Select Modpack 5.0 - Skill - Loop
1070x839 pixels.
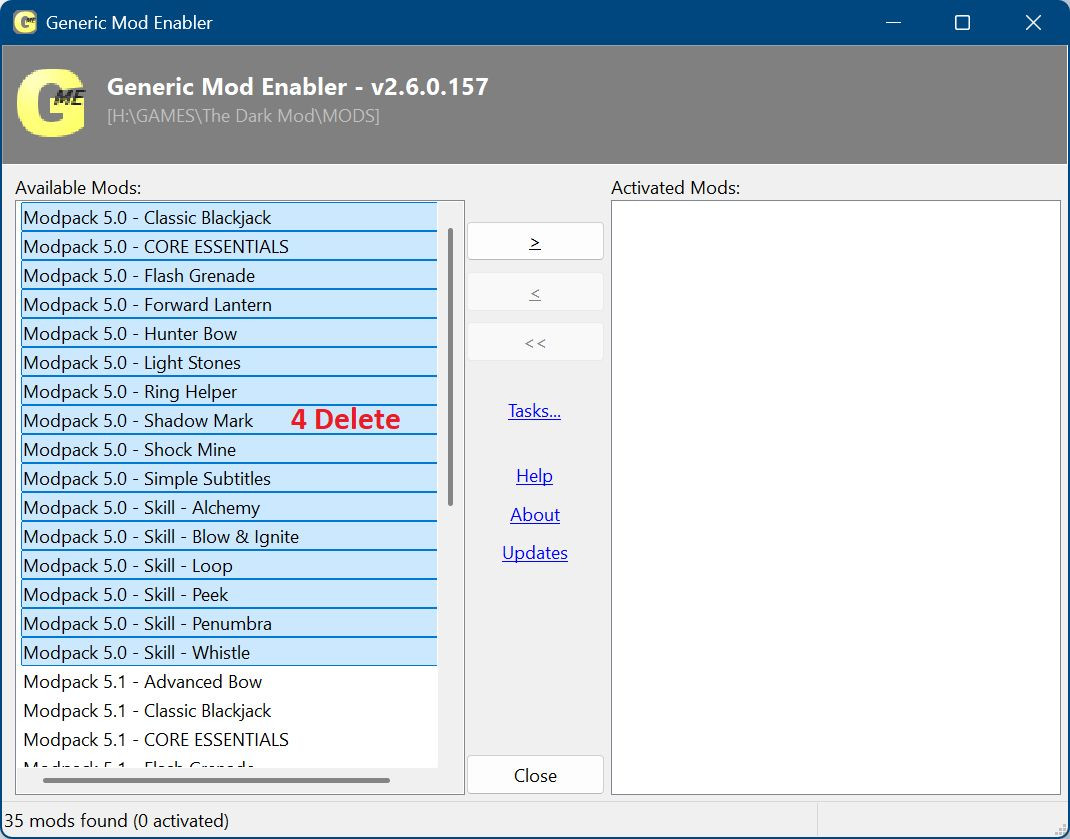tap(229, 565)
